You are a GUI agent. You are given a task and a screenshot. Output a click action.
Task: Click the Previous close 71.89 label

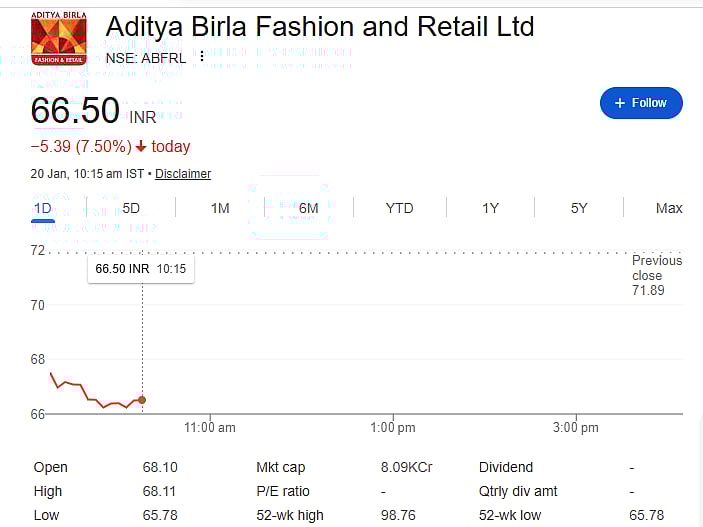point(656,275)
